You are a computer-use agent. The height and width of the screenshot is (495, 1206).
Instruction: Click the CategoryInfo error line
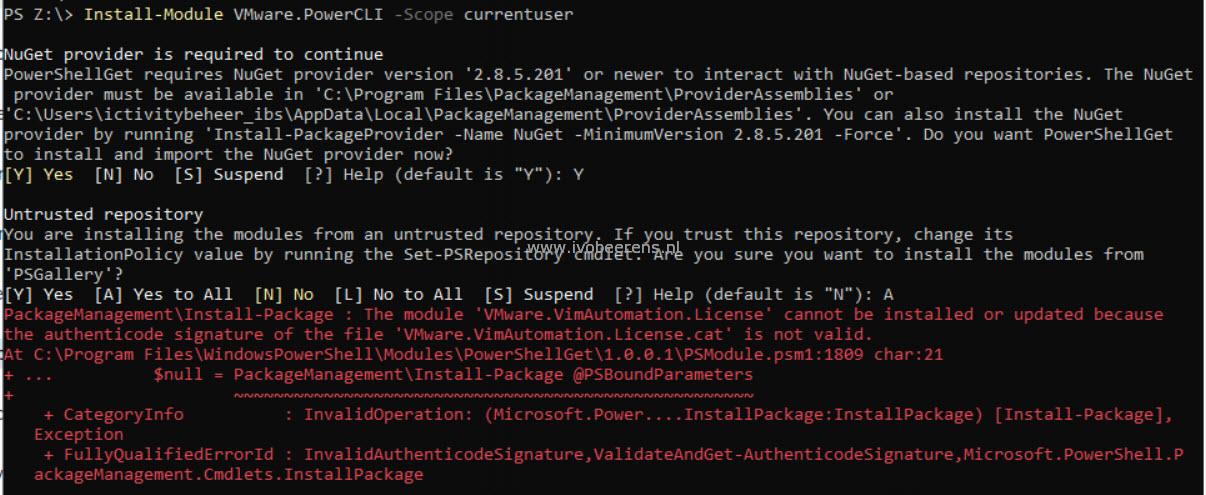point(588,424)
